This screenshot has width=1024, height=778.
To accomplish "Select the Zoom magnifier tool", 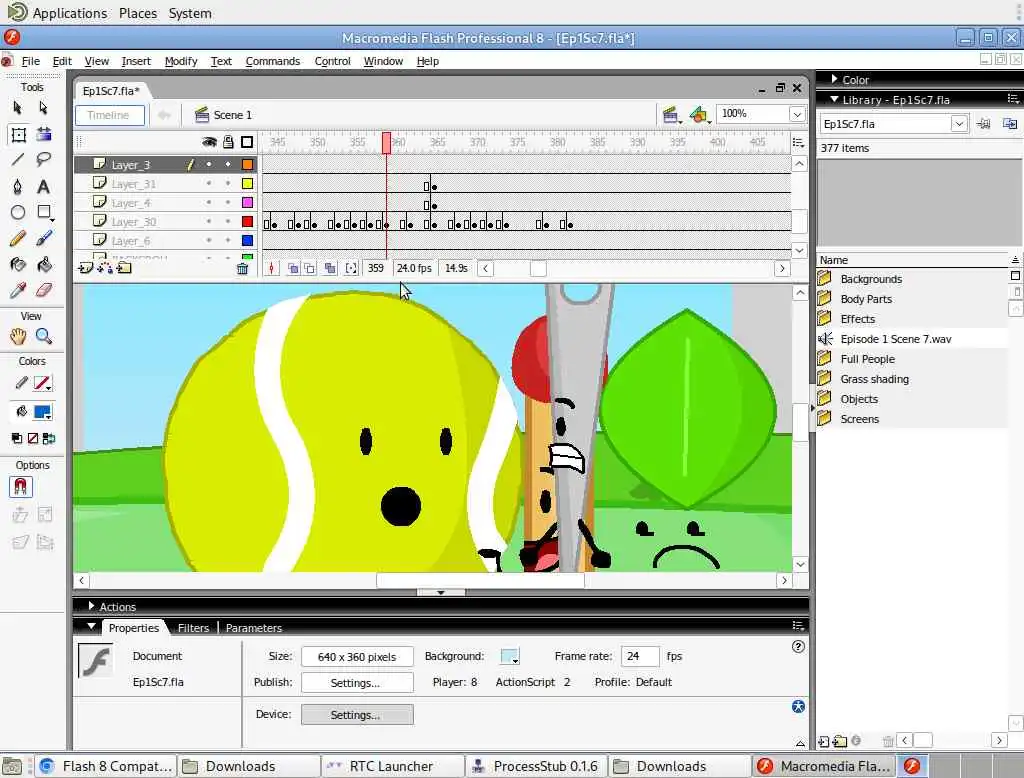I will [x=44, y=336].
